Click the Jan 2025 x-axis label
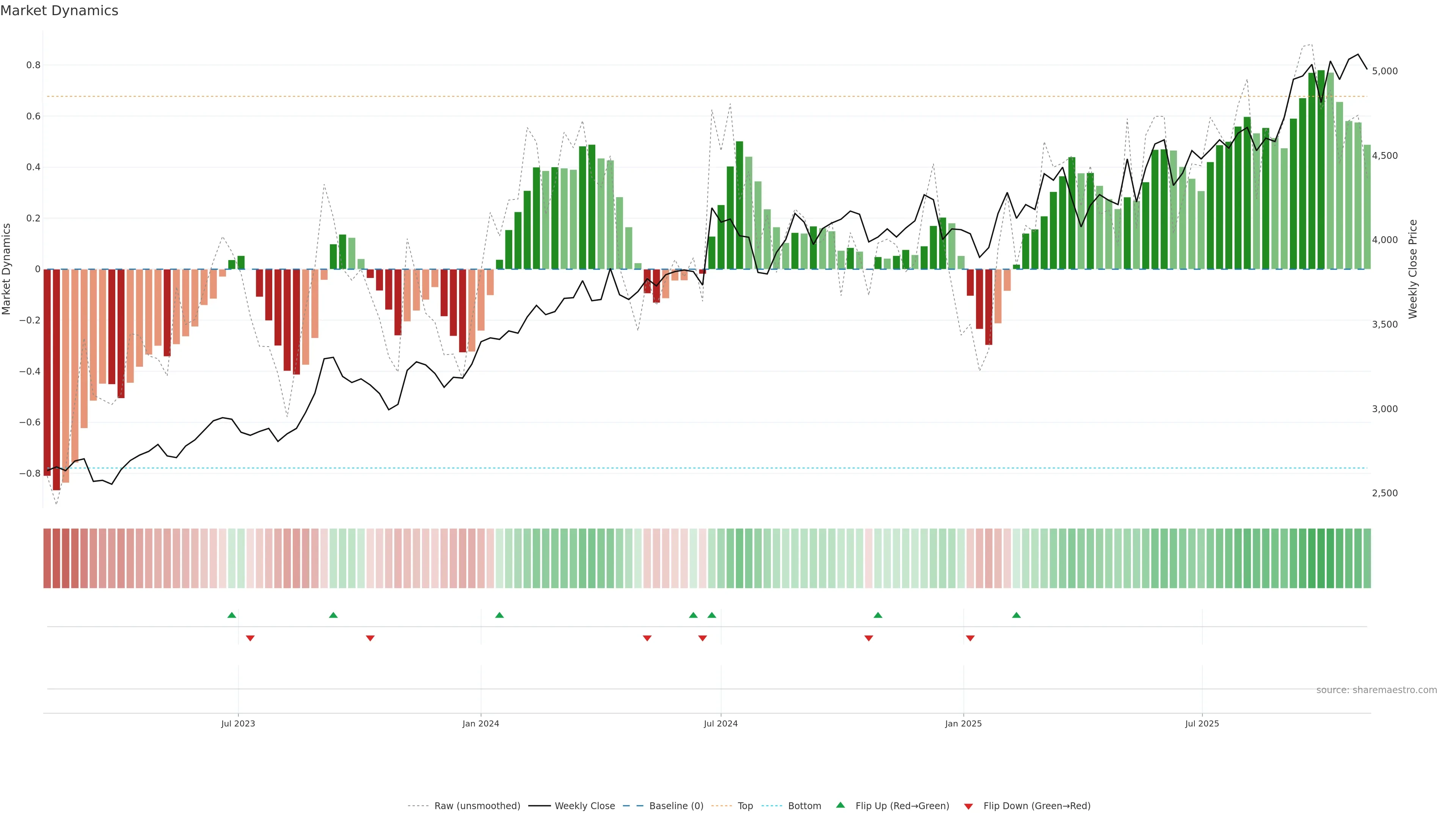 point(963,723)
